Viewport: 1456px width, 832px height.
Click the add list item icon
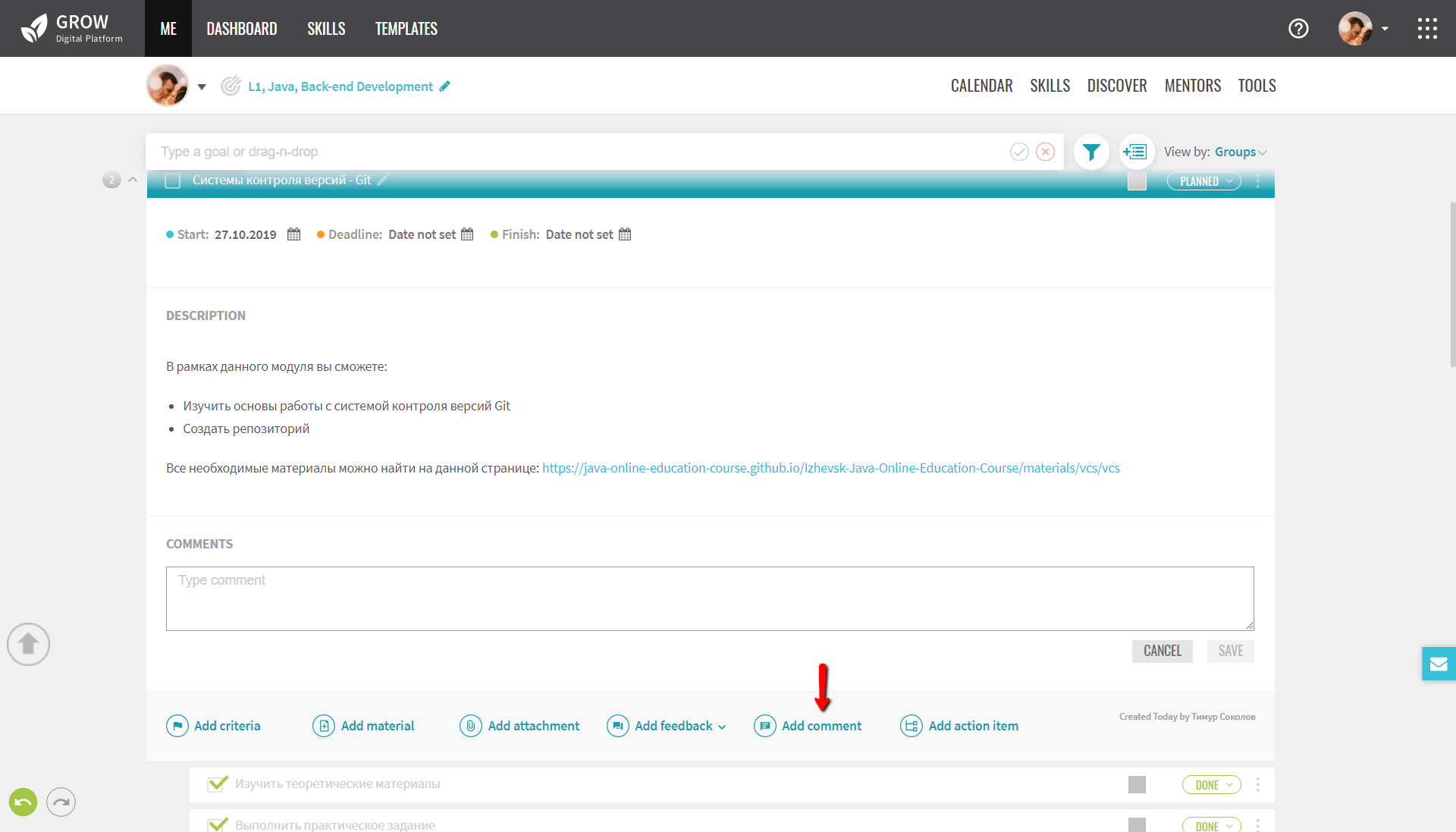pyautogui.click(x=1135, y=152)
